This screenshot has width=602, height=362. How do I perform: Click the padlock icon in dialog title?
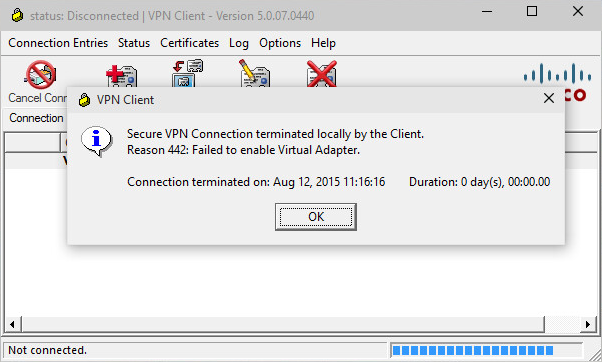[84, 100]
